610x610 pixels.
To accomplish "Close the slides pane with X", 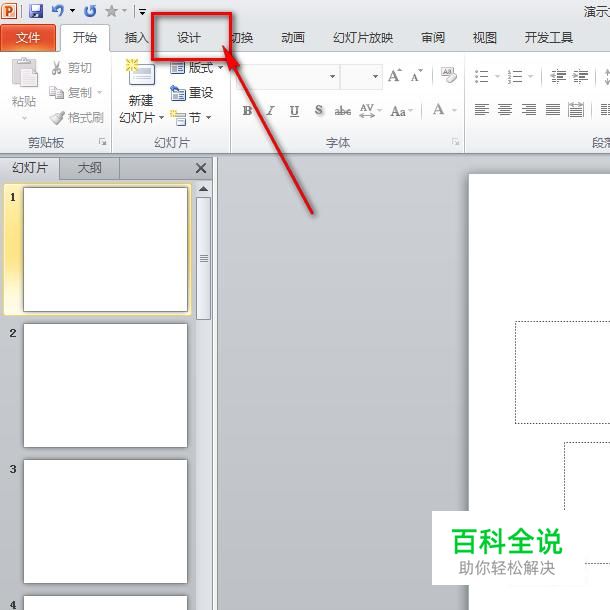I will [201, 168].
